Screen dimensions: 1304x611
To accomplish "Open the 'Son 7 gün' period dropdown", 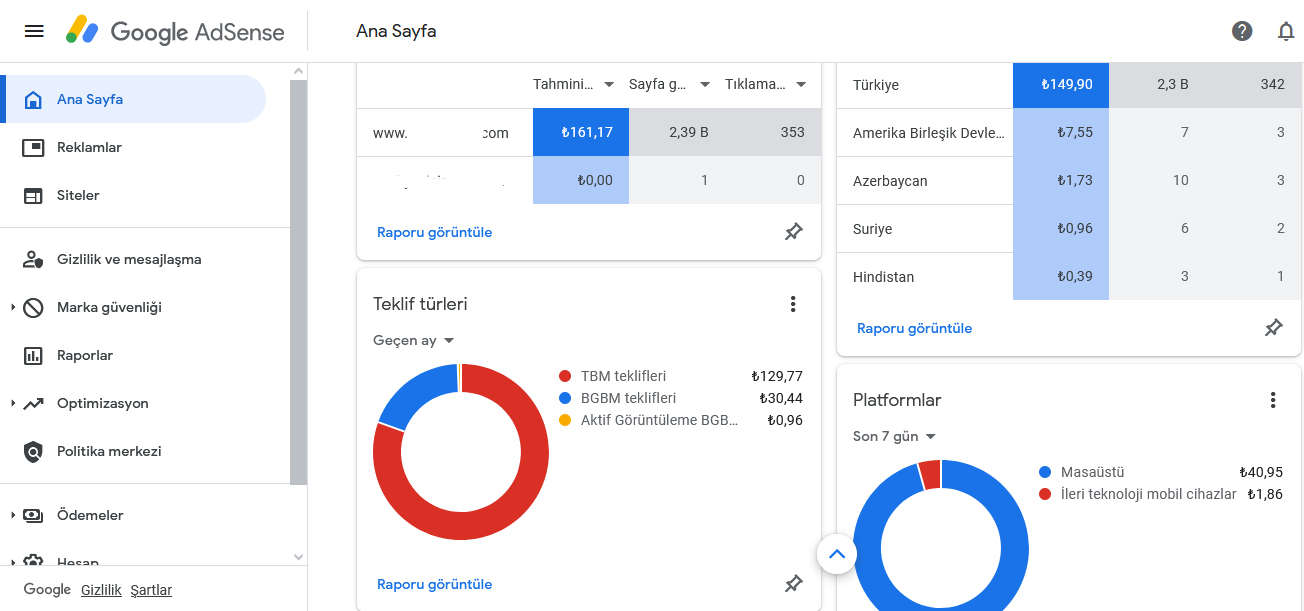I will tap(894, 436).
